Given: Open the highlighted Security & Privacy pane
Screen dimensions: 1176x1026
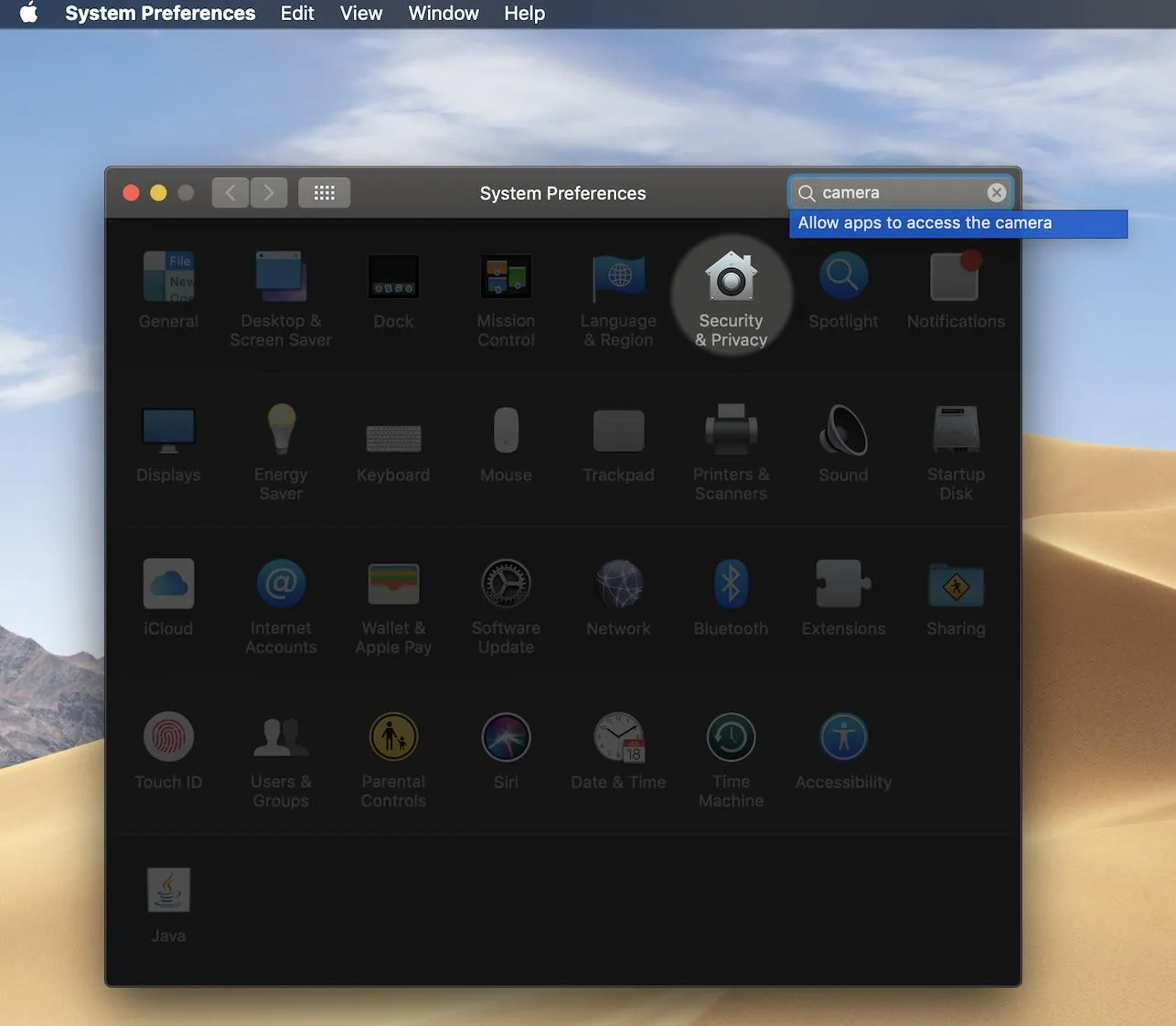Looking at the screenshot, I should pyautogui.click(x=732, y=294).
